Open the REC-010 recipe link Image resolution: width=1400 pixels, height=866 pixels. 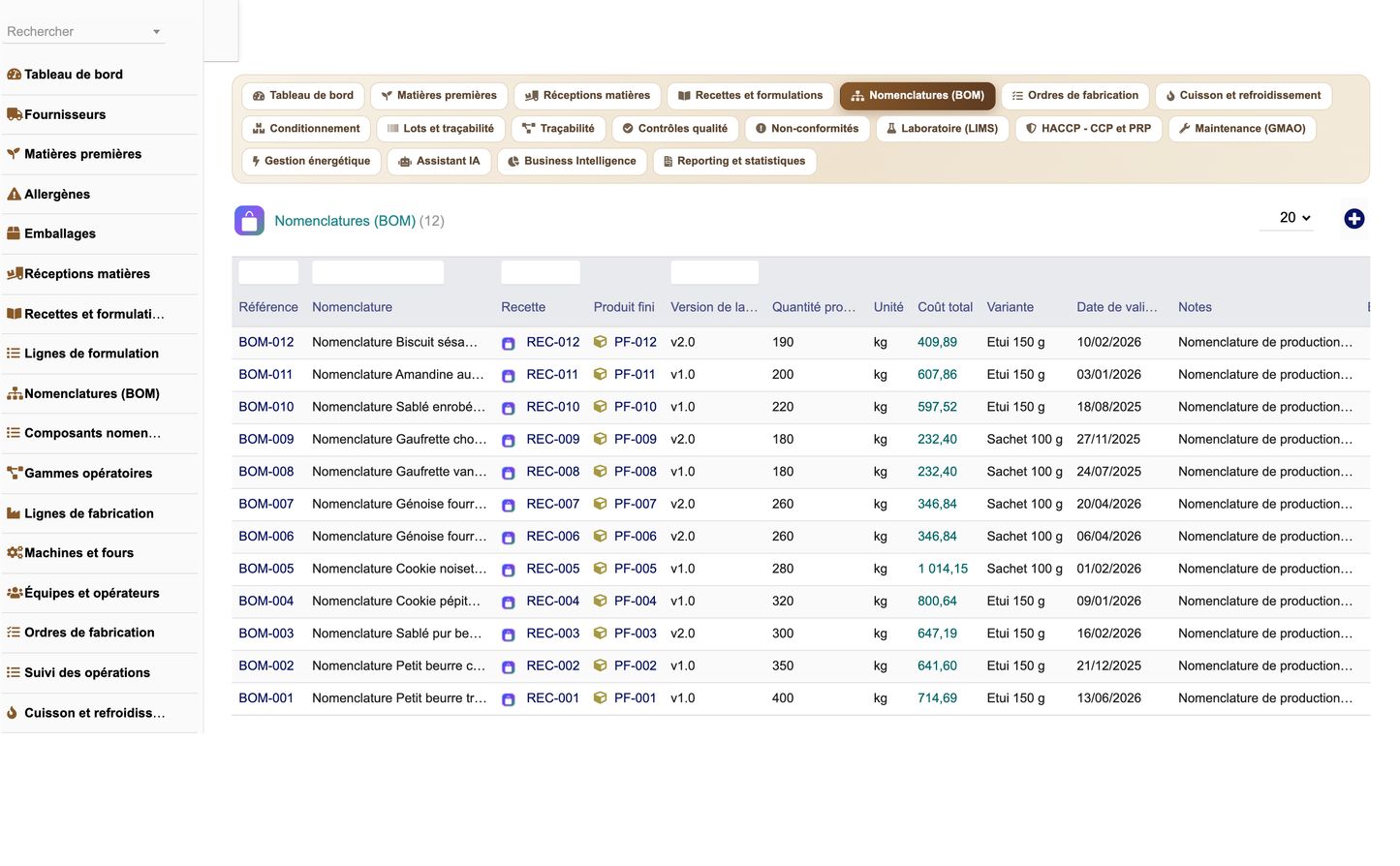pos(553,407)
